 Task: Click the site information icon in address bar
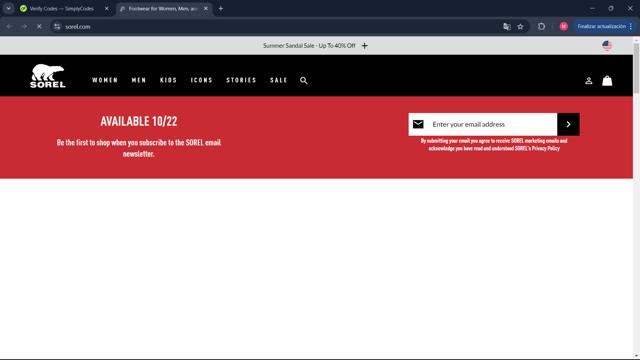pyautogui.click(x=57, y=27)
